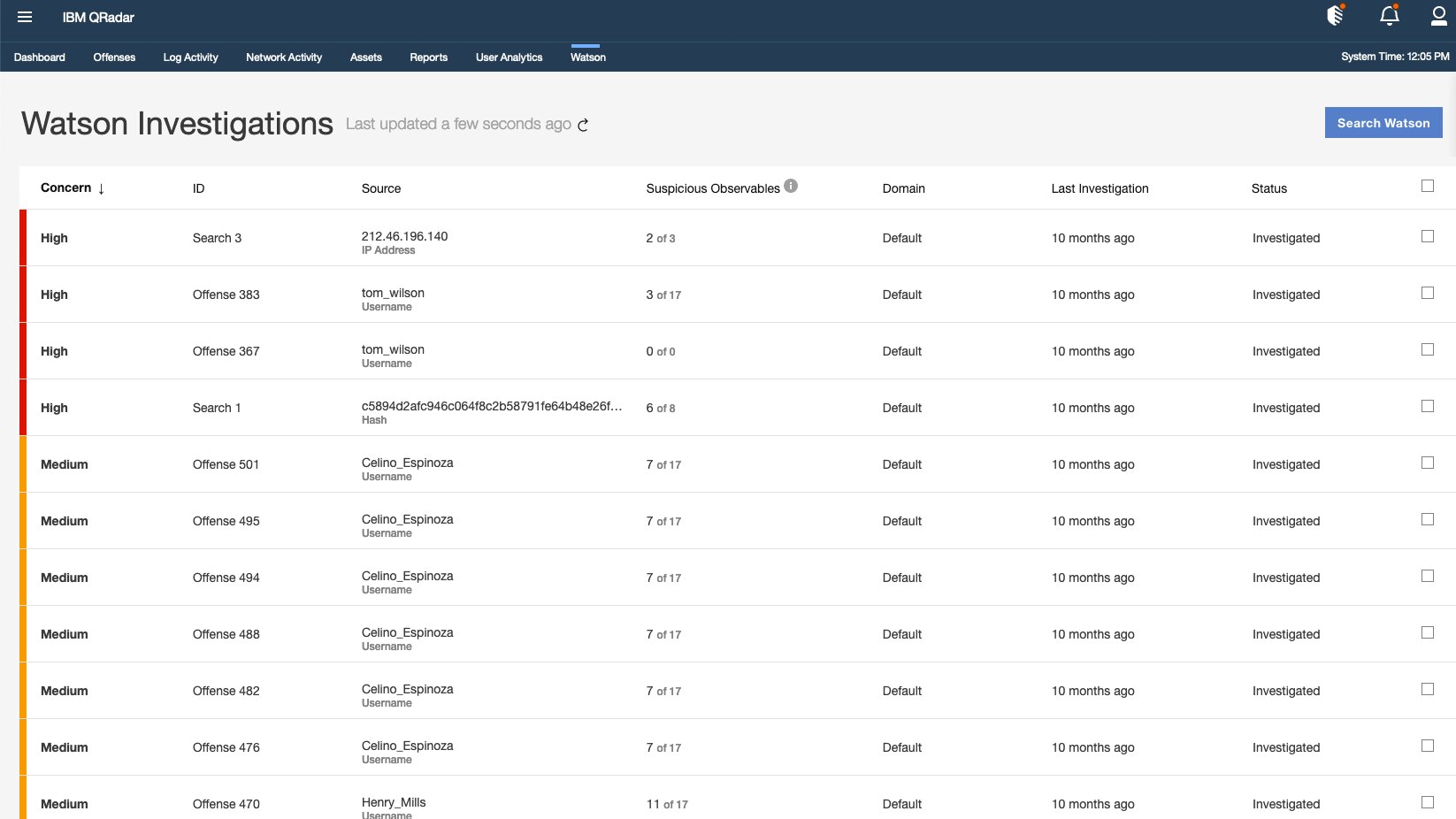Open Offense 367 entry
Viewport: 1456px width, 819px height.
(226, 351)
